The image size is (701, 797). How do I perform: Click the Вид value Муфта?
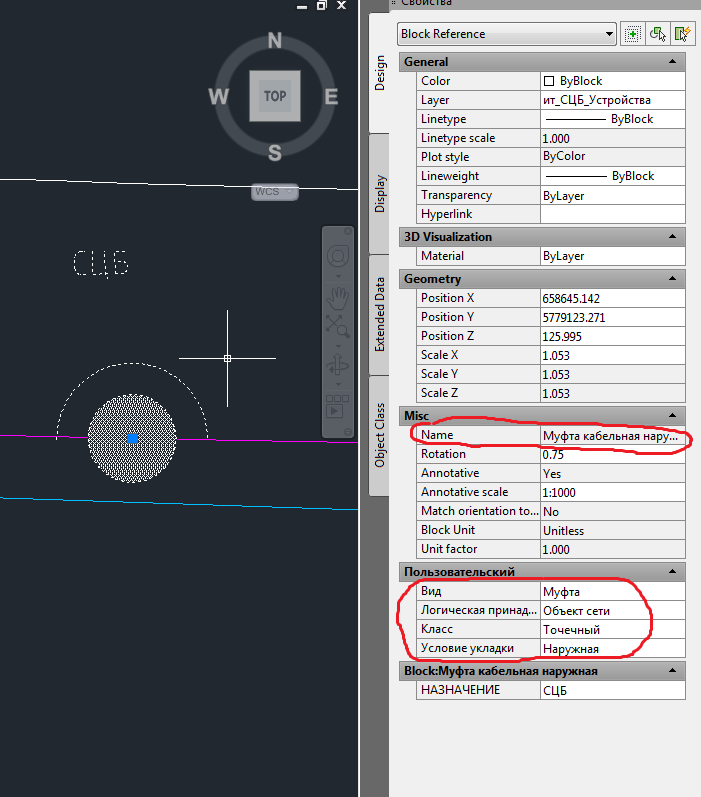[613, 591]
